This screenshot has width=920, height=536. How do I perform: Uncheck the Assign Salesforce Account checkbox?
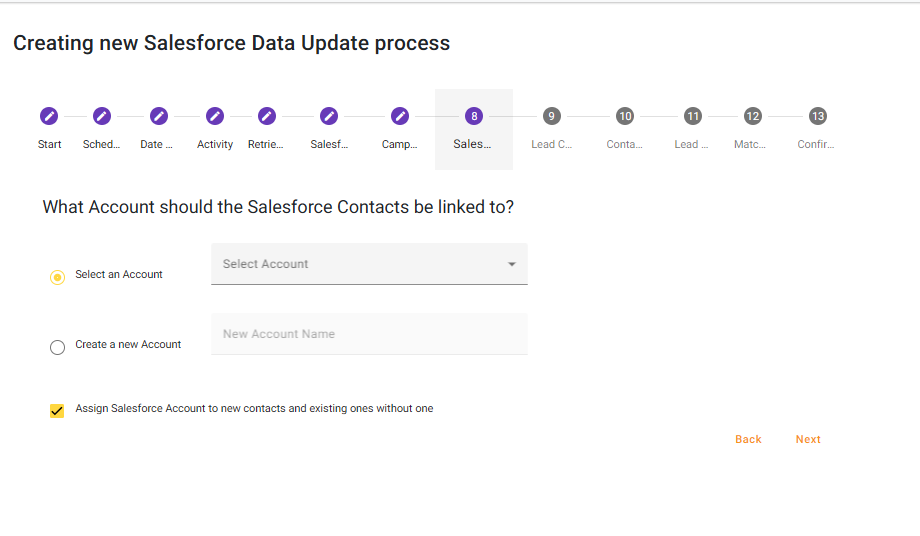(x=57, y=410)
